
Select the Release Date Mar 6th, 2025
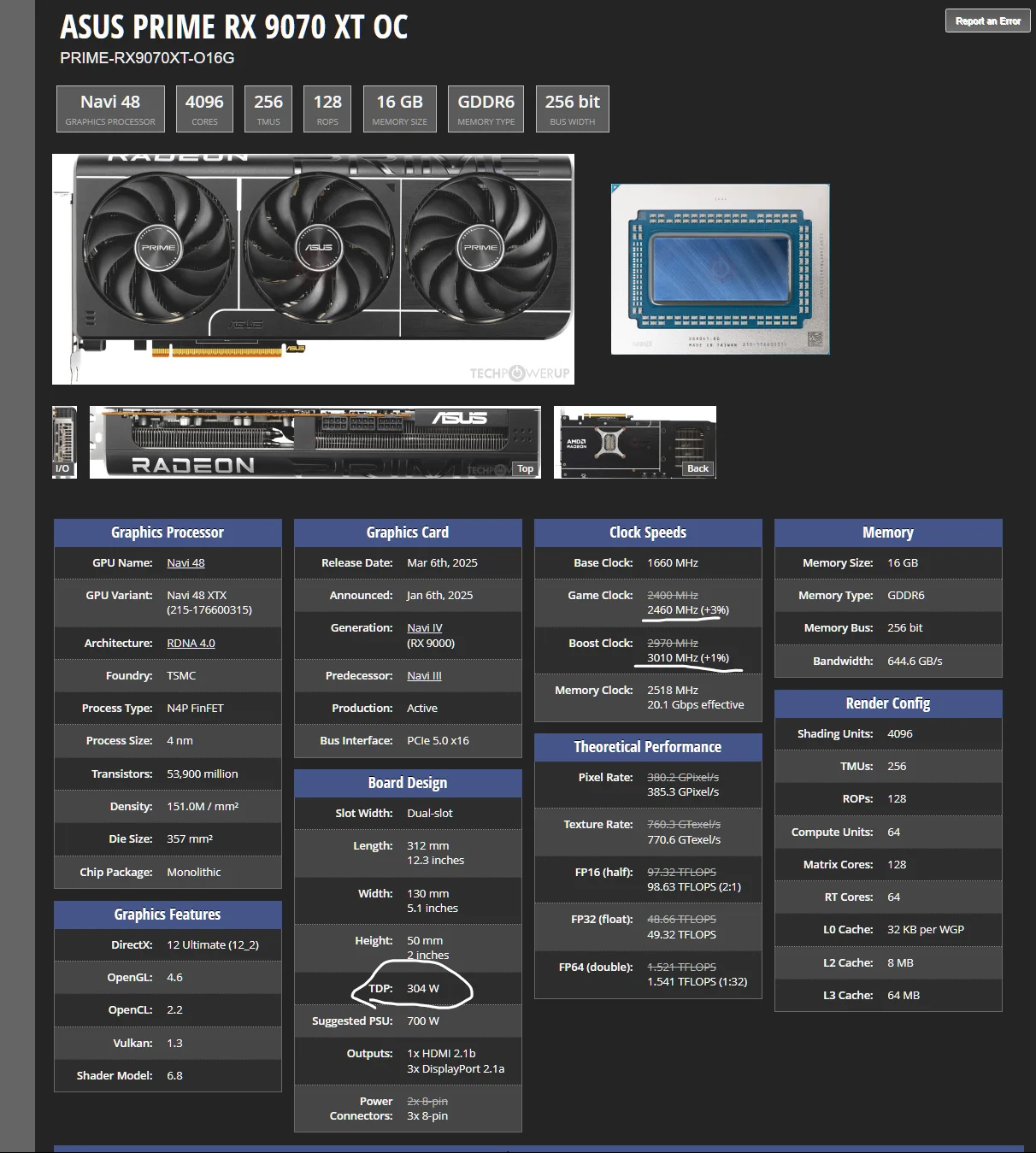(442, 562)
